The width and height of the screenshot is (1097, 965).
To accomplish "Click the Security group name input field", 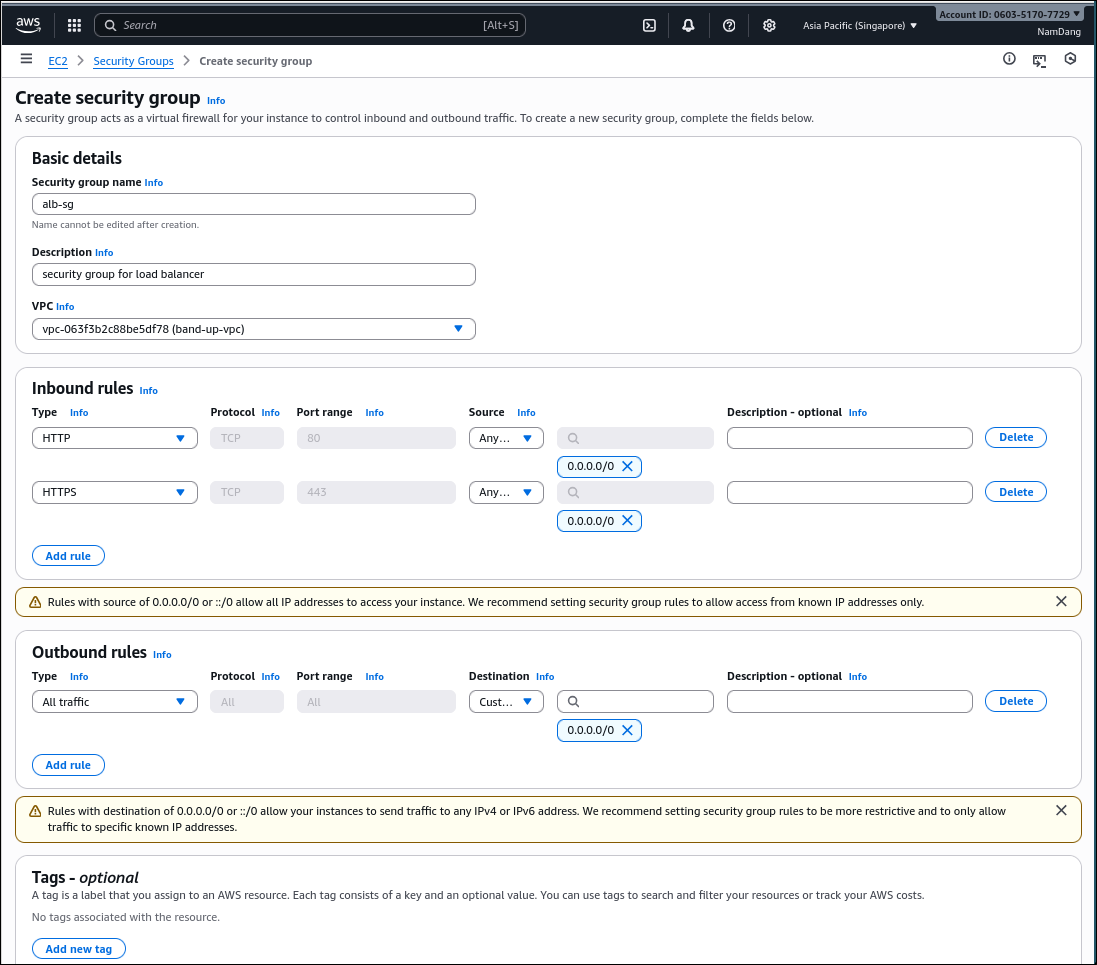I will [253, 203].
